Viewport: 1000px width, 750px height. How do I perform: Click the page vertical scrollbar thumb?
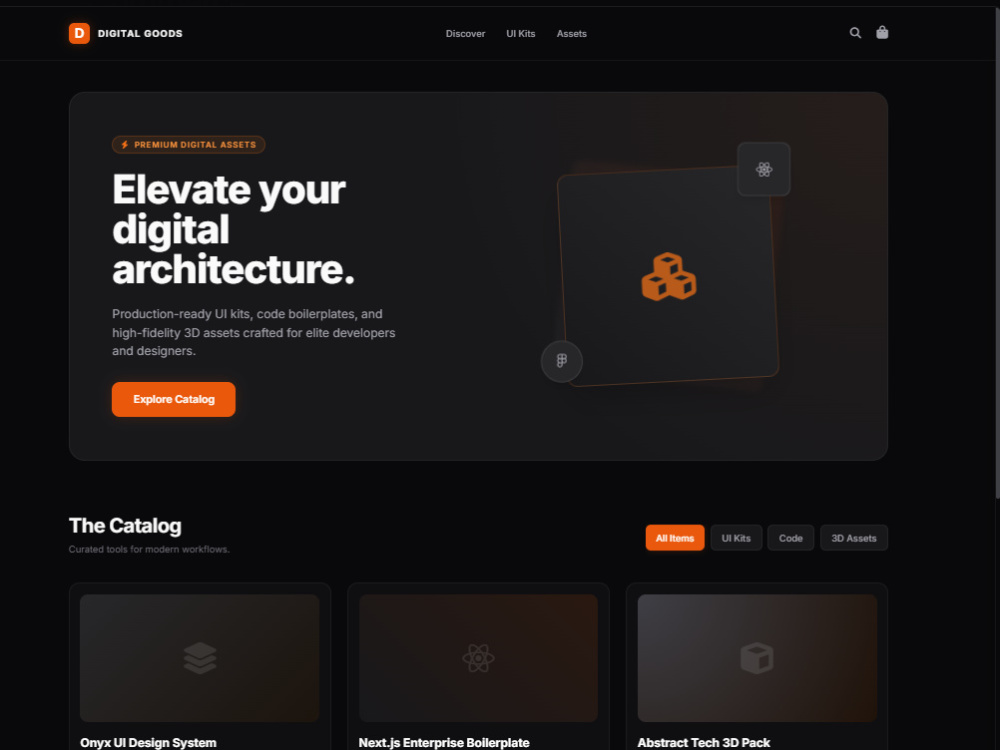[997, 252]
